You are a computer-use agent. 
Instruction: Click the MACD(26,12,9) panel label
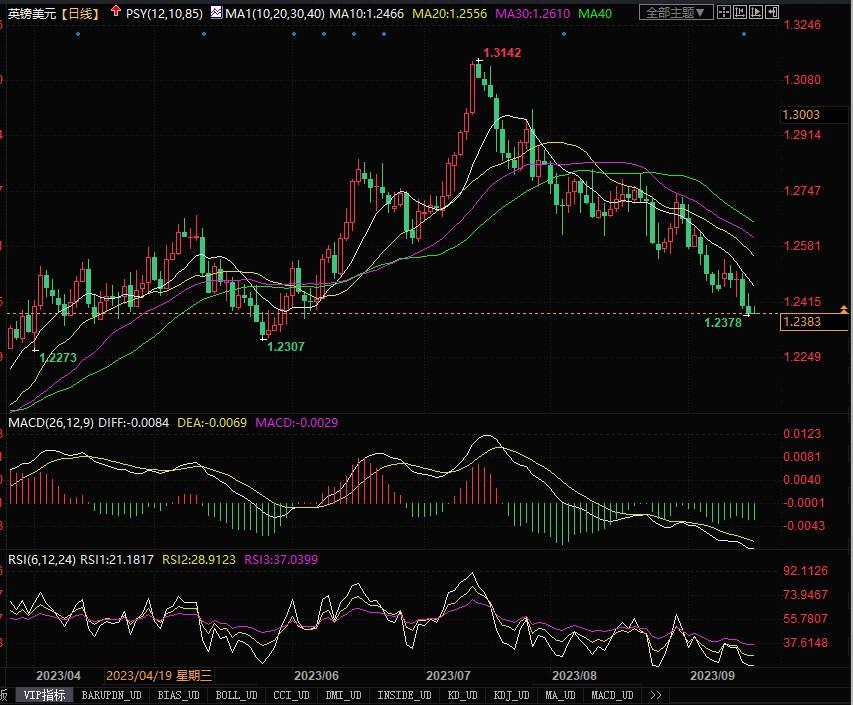click(51, 423)
